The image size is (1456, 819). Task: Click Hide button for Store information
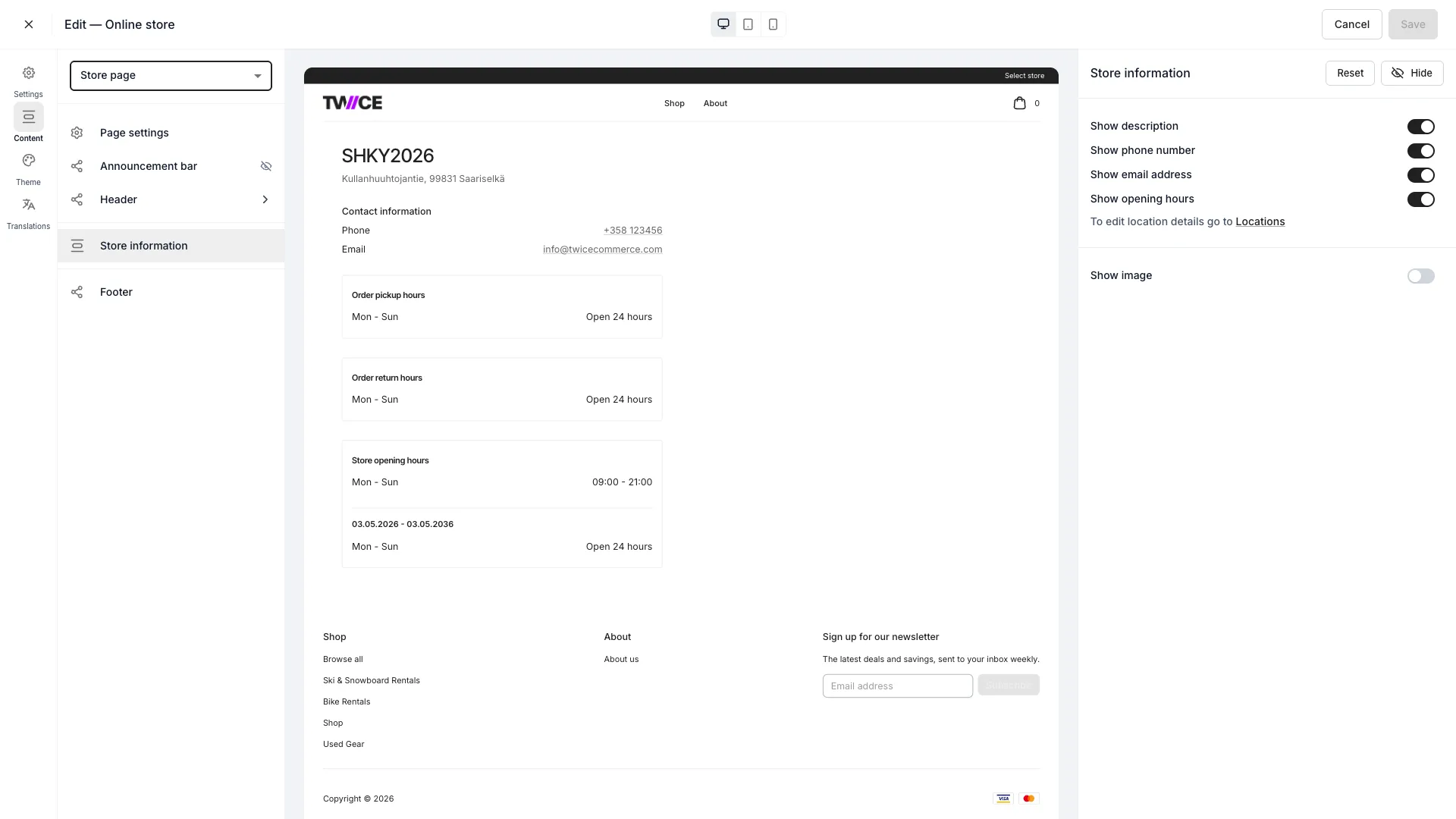tap(1412, 73)
